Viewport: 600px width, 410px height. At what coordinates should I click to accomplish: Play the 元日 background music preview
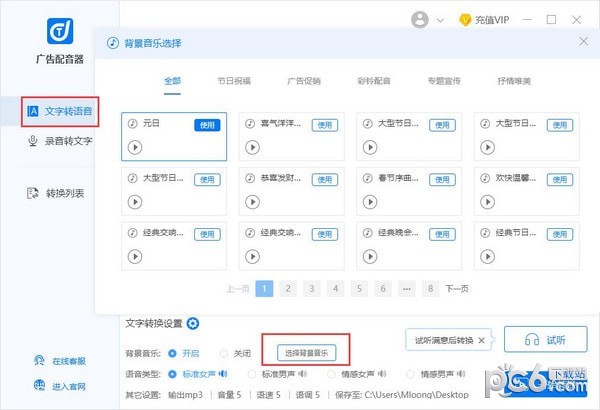tap(135, 147)
